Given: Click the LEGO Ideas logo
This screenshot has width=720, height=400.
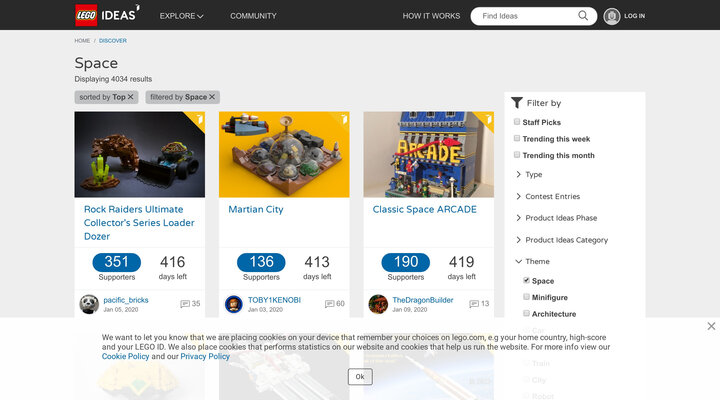Looking at the screenshot, I should point(107,15).
